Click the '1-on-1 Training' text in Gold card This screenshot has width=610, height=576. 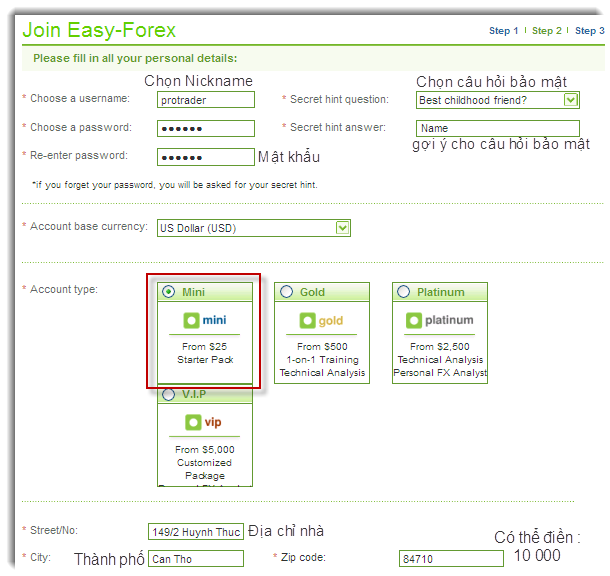click(323, 360)
